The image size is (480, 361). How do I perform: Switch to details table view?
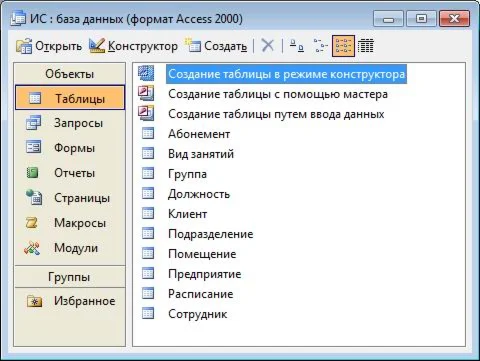click(366, 46)
